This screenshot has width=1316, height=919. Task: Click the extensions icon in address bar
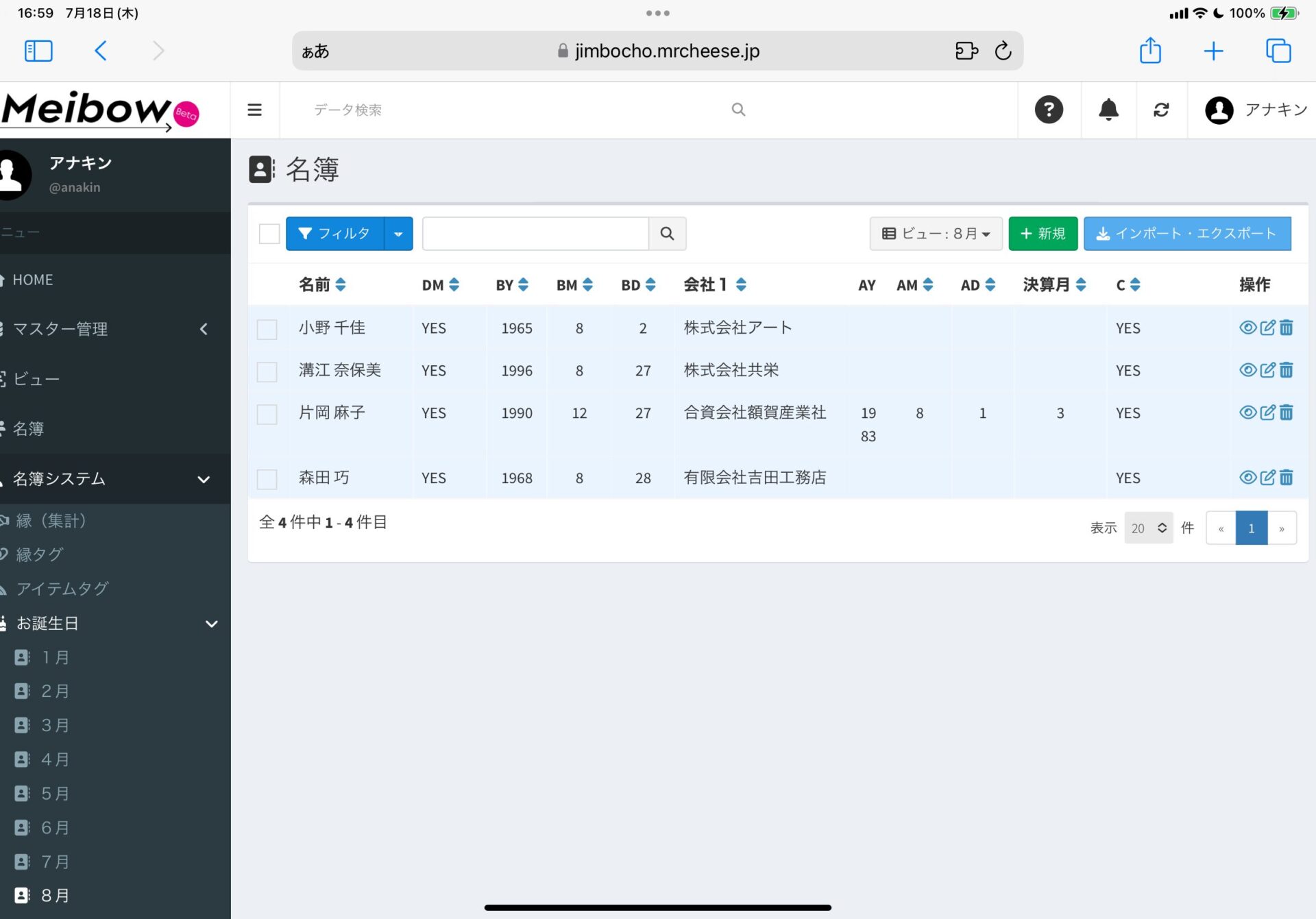966,51
